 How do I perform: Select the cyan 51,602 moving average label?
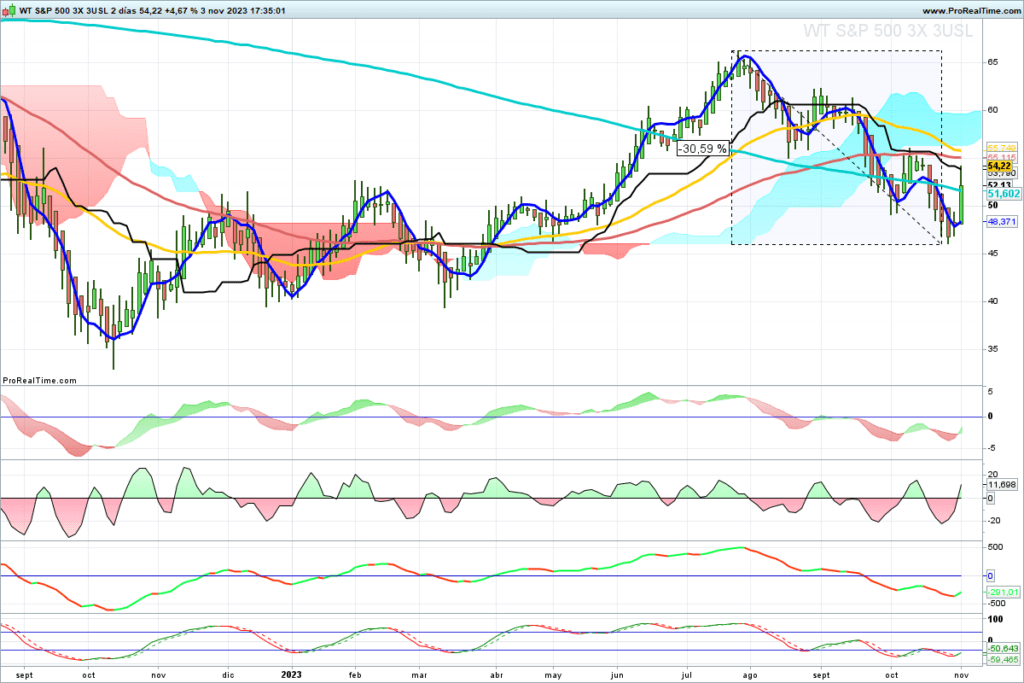point(1002,194)
